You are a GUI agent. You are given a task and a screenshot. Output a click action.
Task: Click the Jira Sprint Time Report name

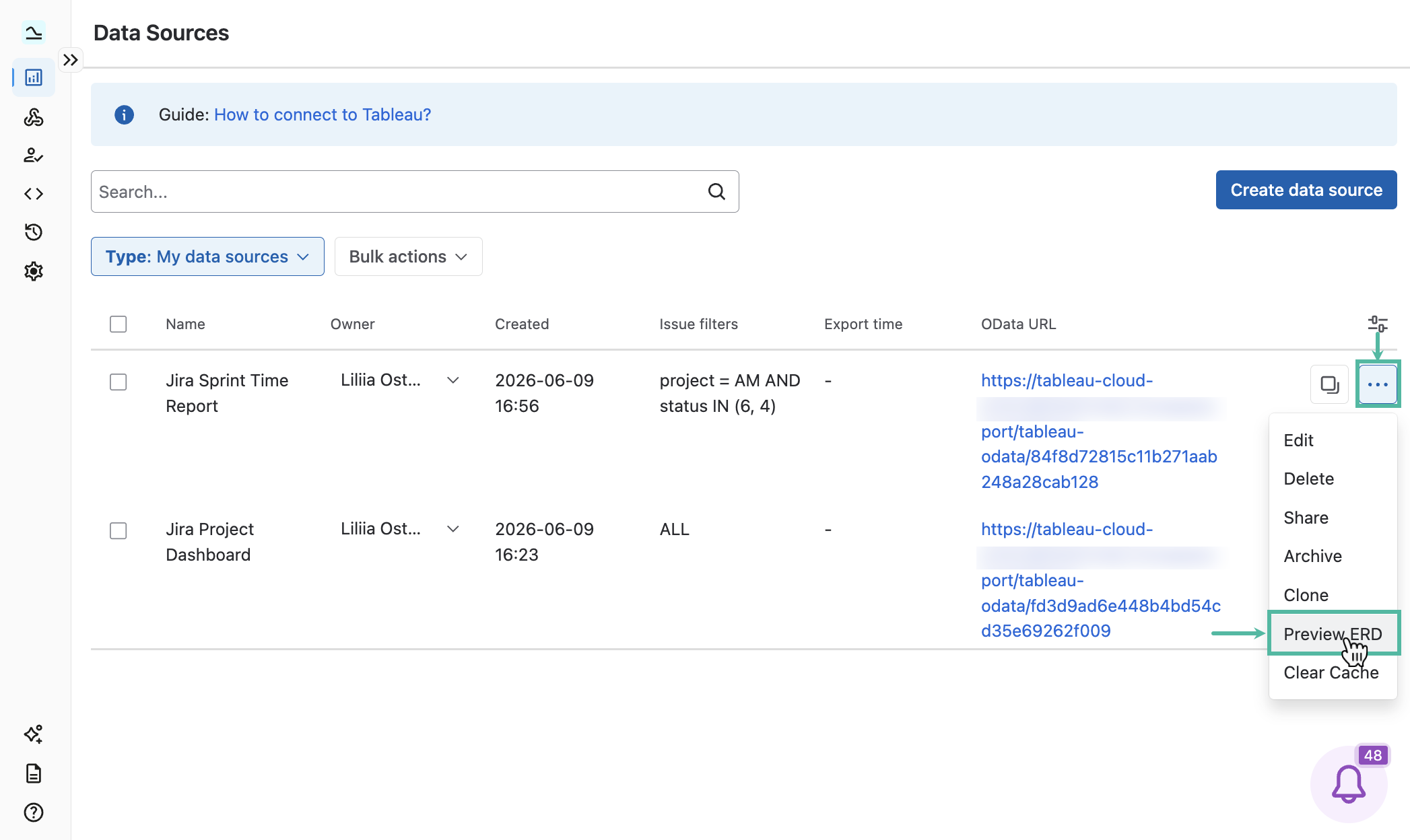(x=227, y=393)
